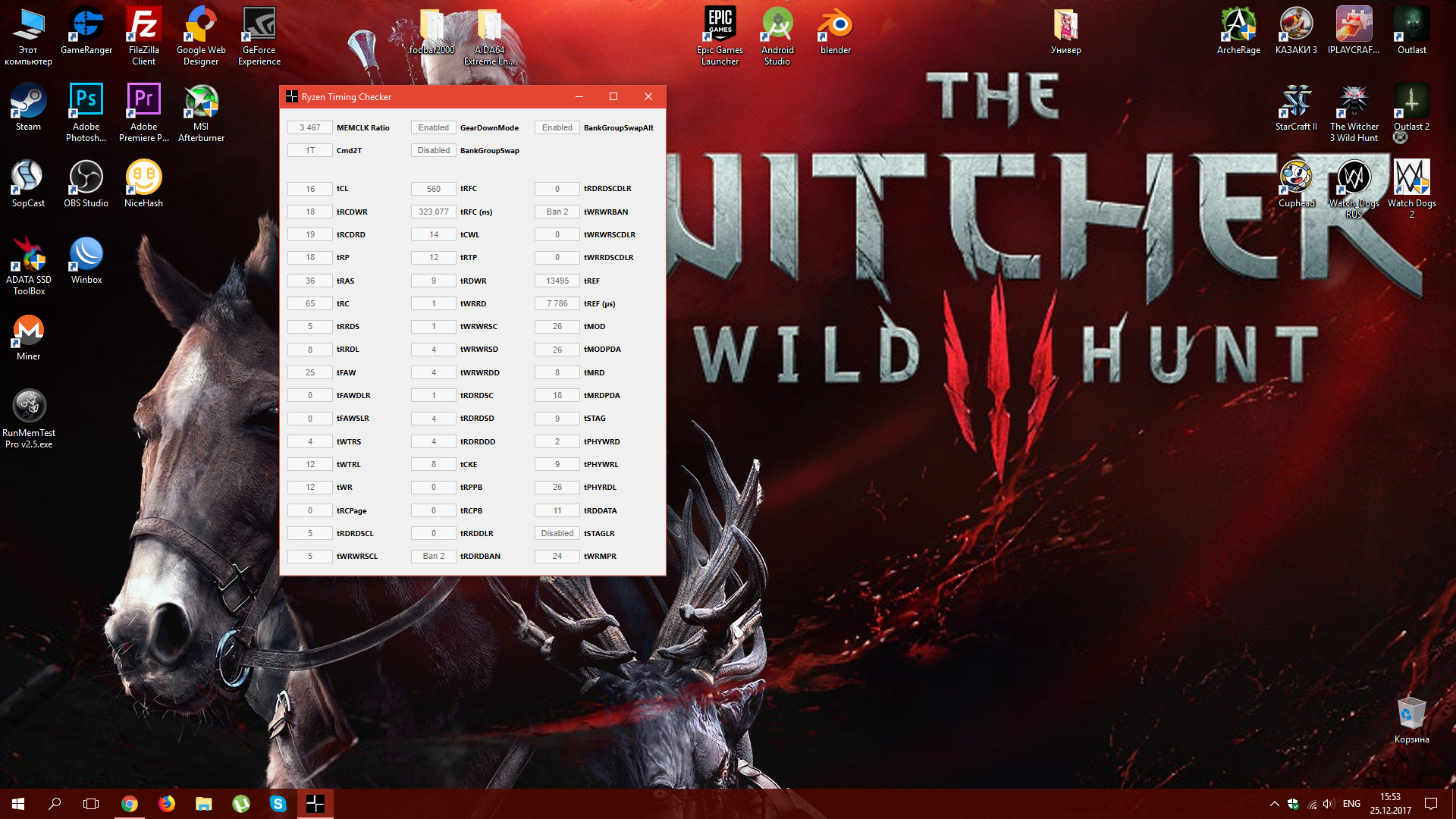Open the Task View taskbar button

(91, 804)
